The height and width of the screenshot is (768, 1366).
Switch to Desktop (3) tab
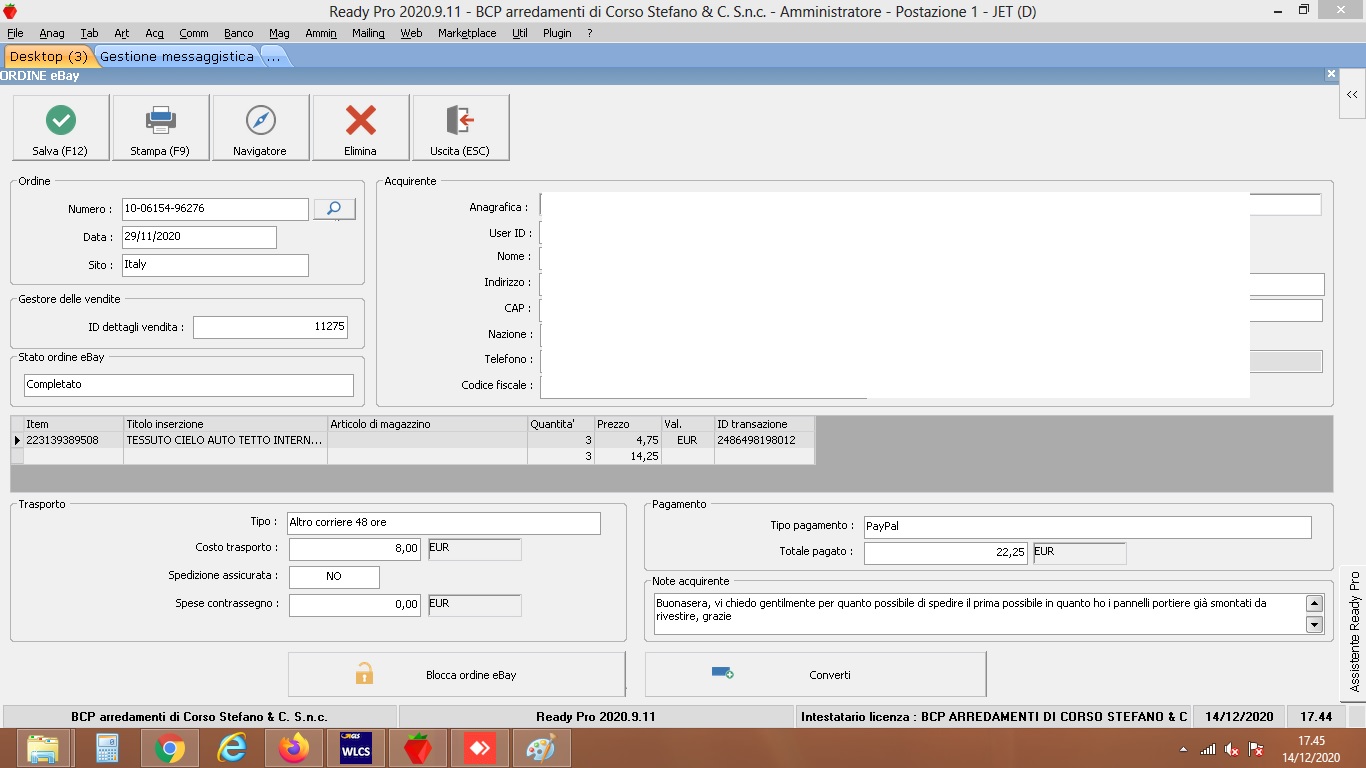(48, 57)
